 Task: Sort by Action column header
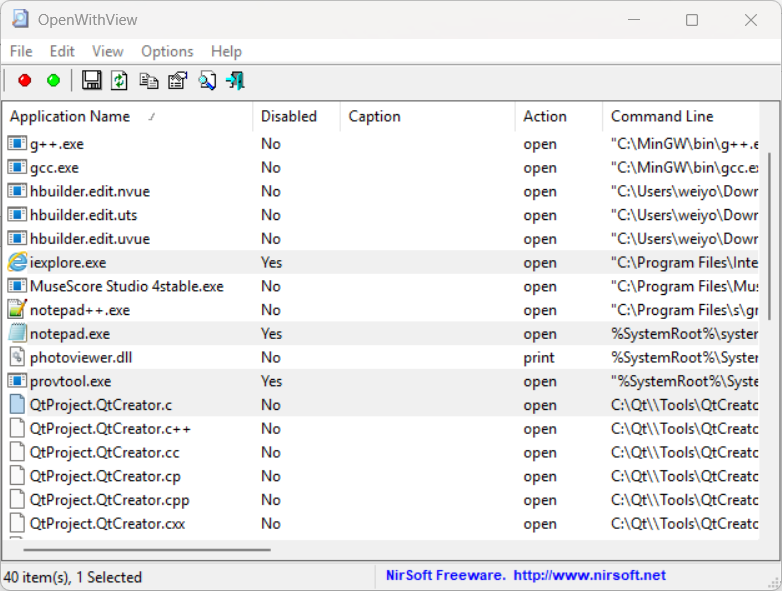[559, 116]
